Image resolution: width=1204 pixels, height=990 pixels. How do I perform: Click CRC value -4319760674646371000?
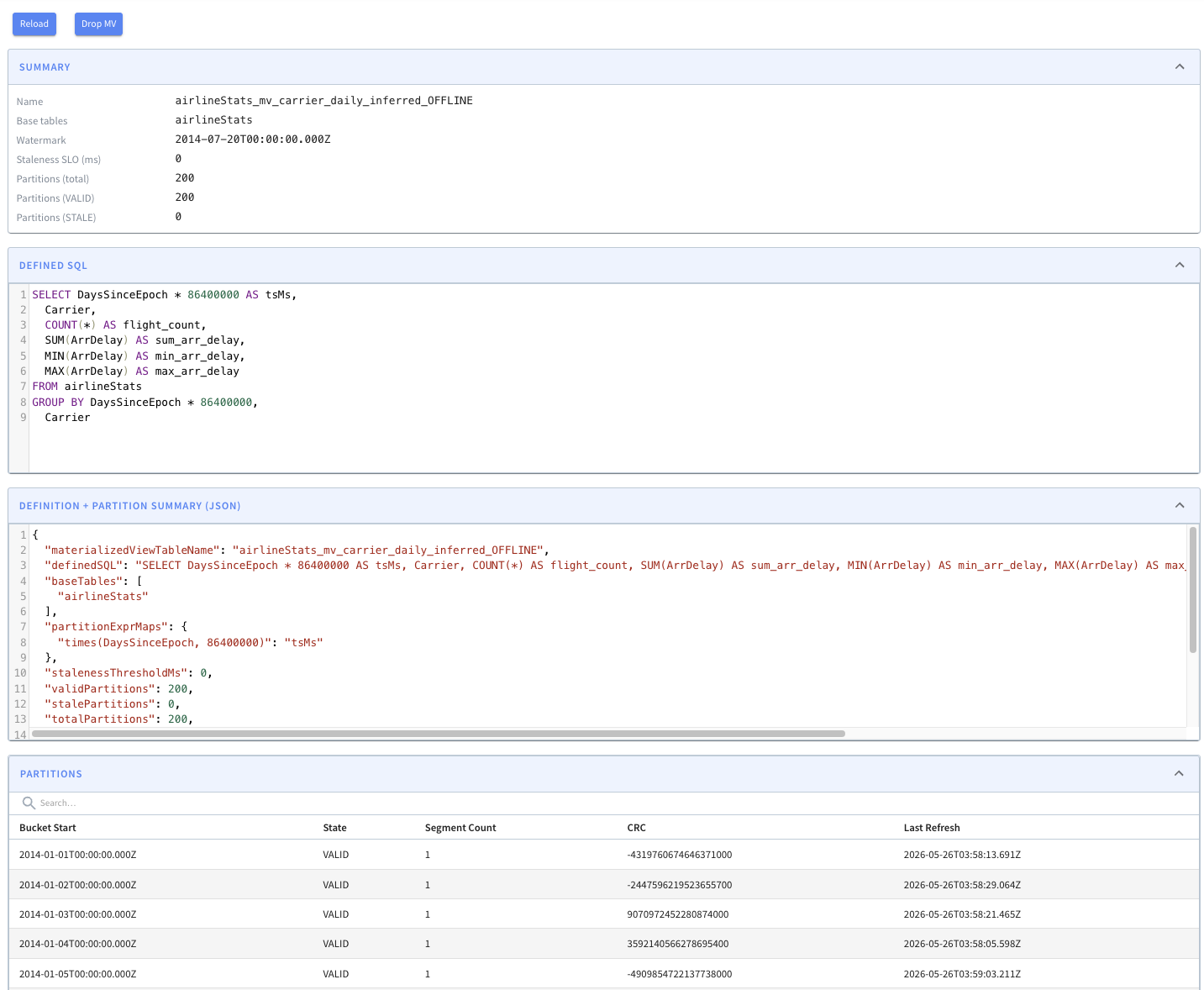pyautogui.click(x=680, y=855)
